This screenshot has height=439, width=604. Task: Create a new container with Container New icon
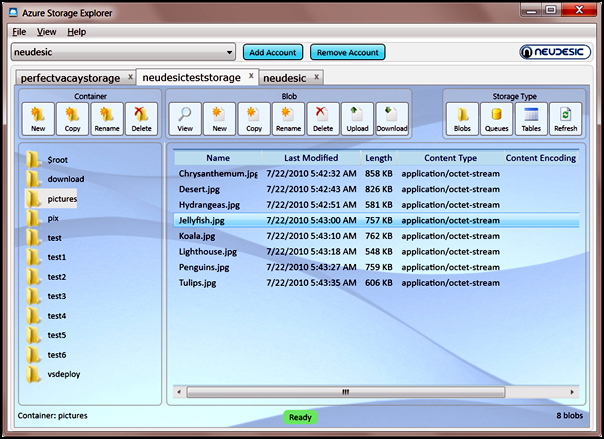(38, 119)
